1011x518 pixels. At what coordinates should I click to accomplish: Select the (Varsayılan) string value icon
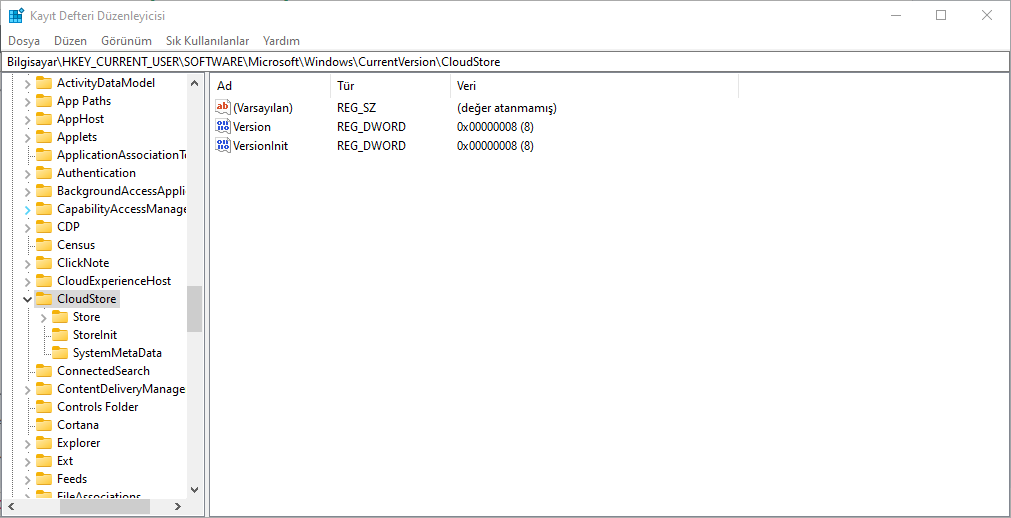(x=222, y=108)
